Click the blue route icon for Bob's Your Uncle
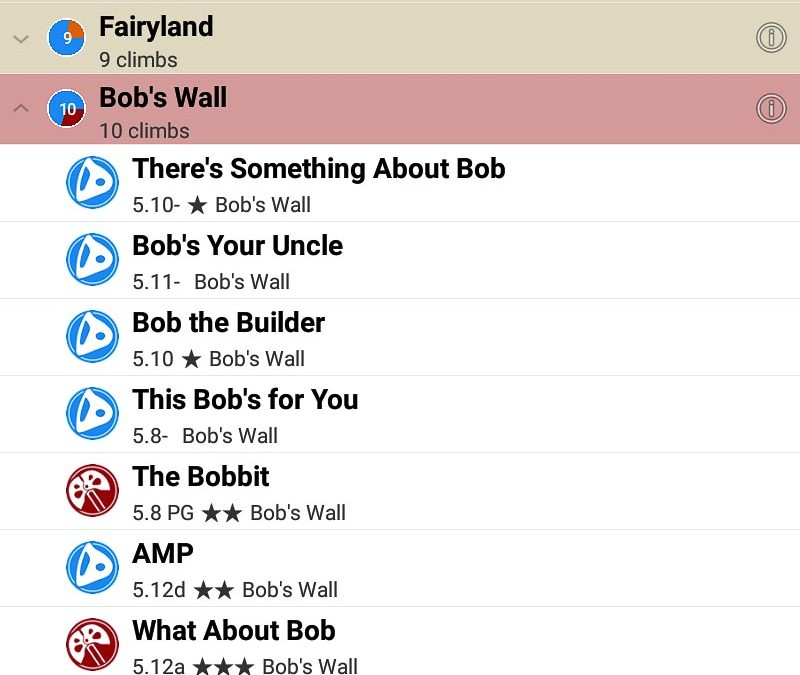This screenshot has width=800, height=675. pos(92,260)
